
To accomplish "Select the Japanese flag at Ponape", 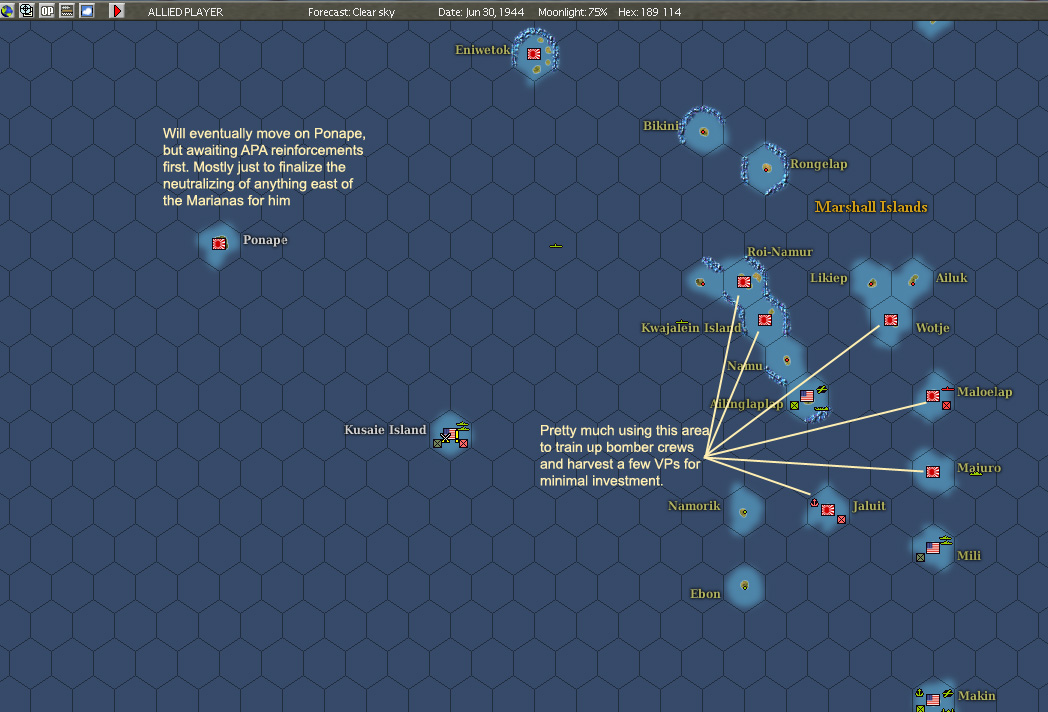I will [219, 244].
